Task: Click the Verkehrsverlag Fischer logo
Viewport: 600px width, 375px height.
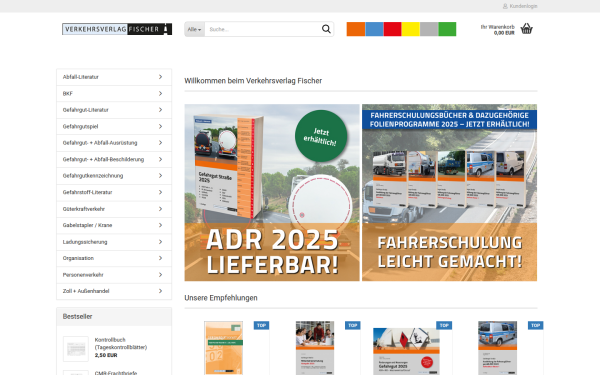Action: (117, 29)
